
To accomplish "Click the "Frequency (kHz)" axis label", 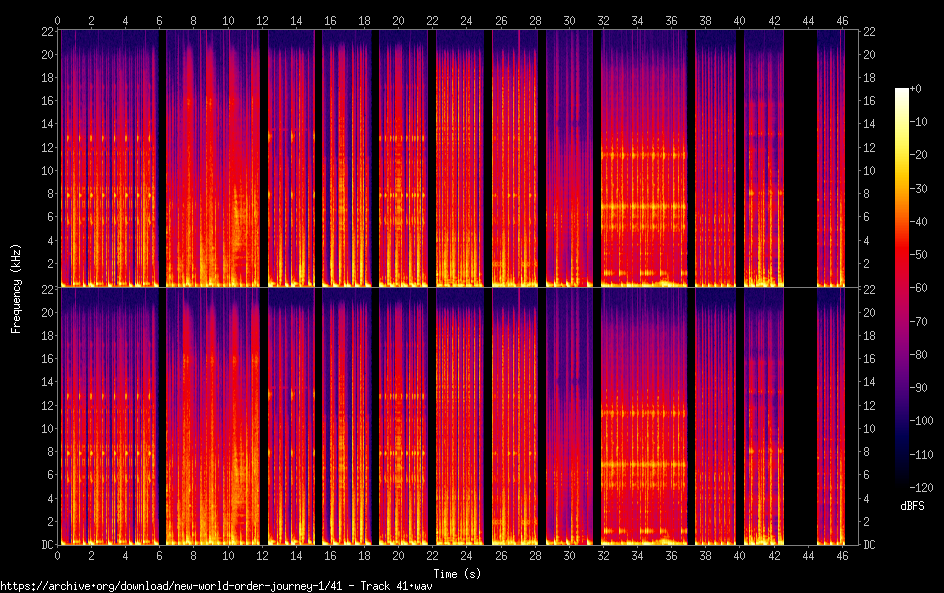I will (x=16, y=288).
